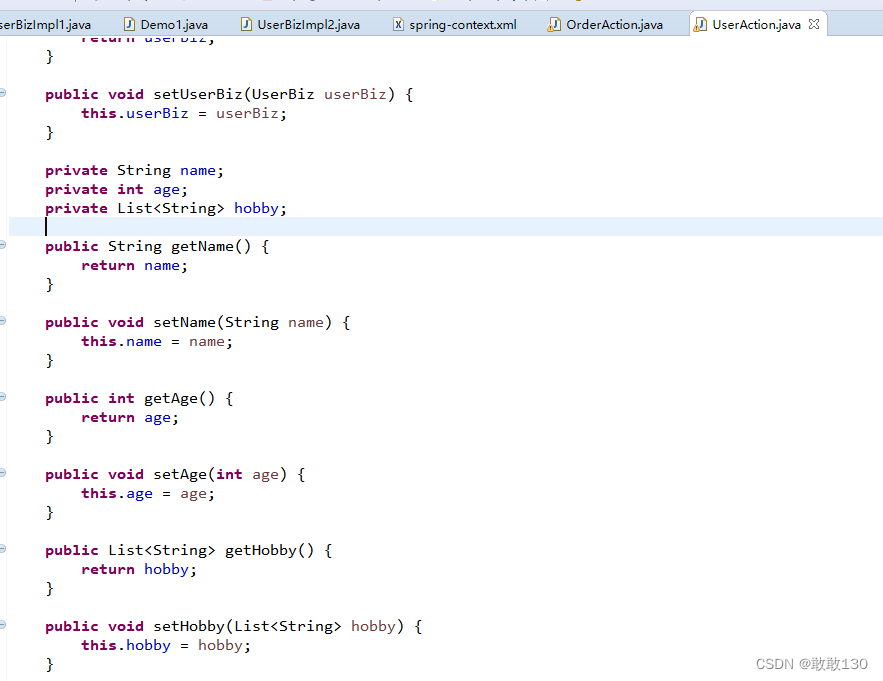Click the 'return hobby;' statement

pos(139,569)
